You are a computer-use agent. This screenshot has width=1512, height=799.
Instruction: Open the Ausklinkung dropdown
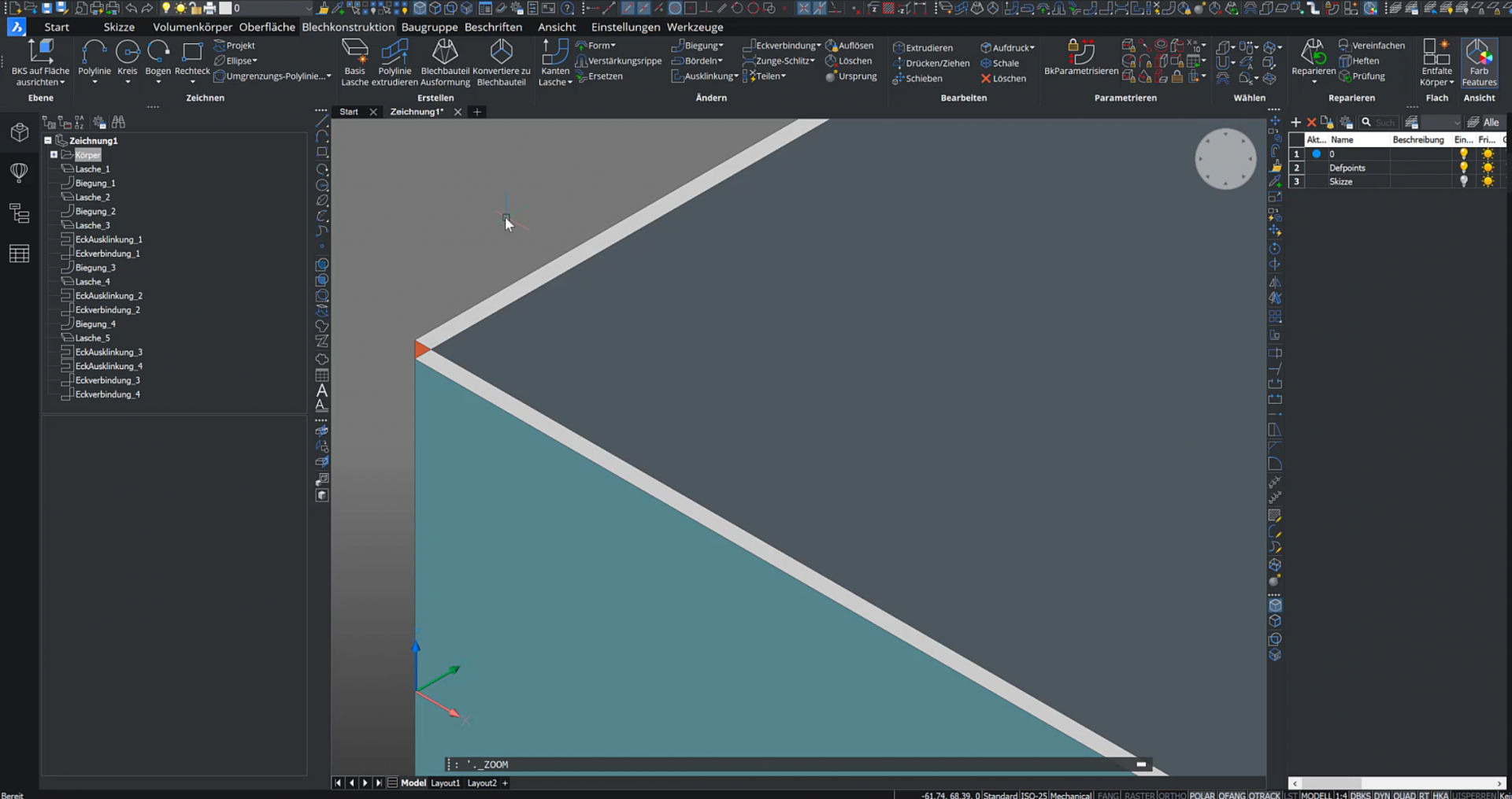click(705, 76)
